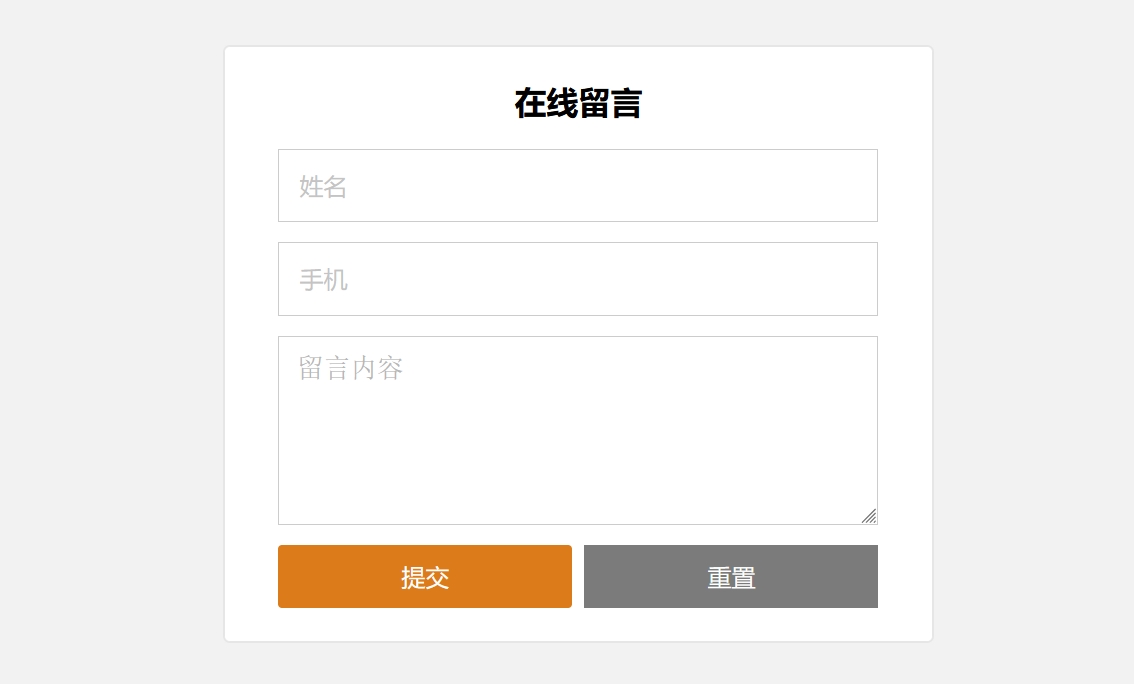This screenshot has height=684, width=1134.
Task: Click the 手机 placeholder text
Action: 323,280
